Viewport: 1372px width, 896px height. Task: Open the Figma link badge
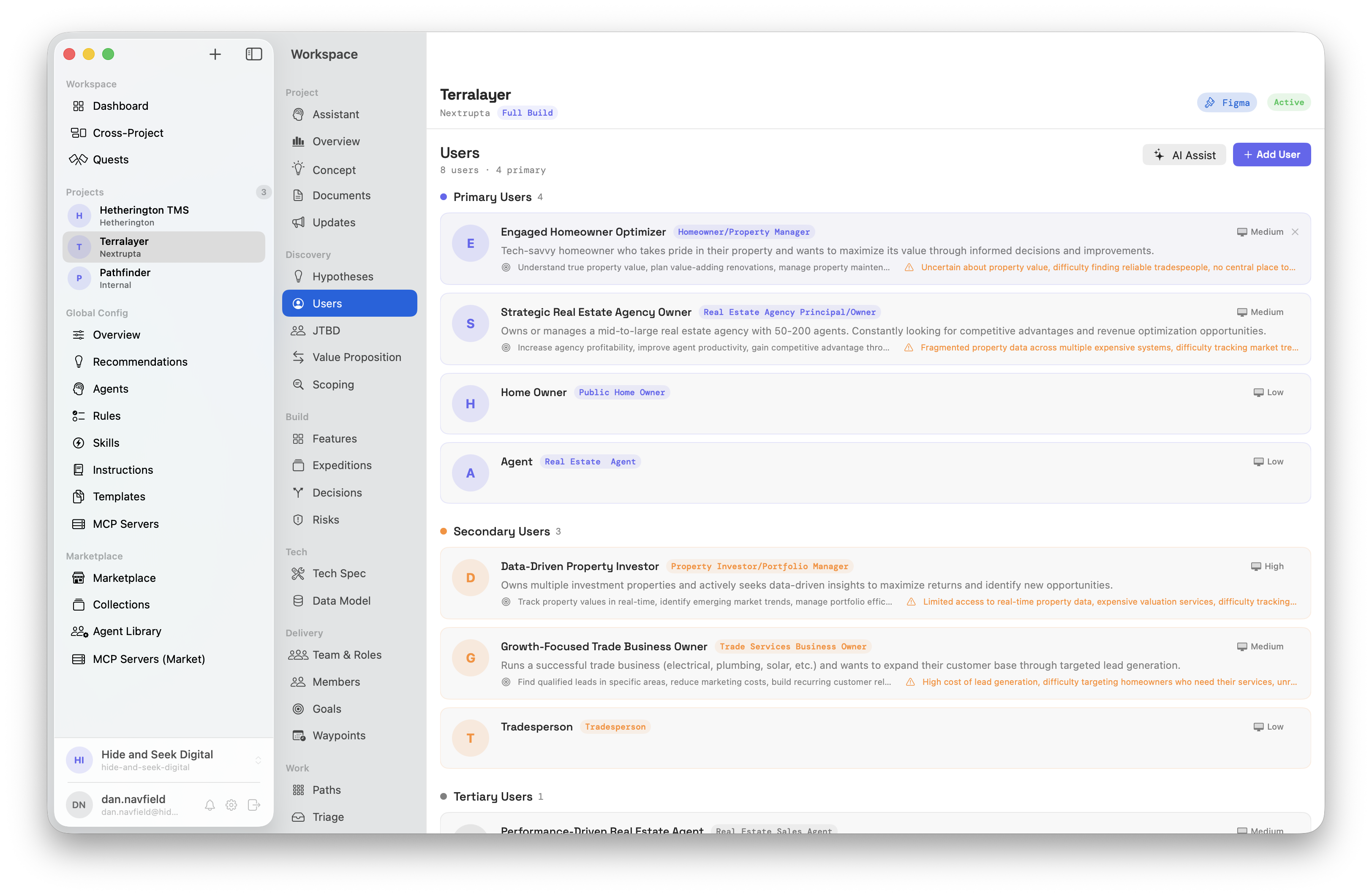click(x=1226, y=103)
